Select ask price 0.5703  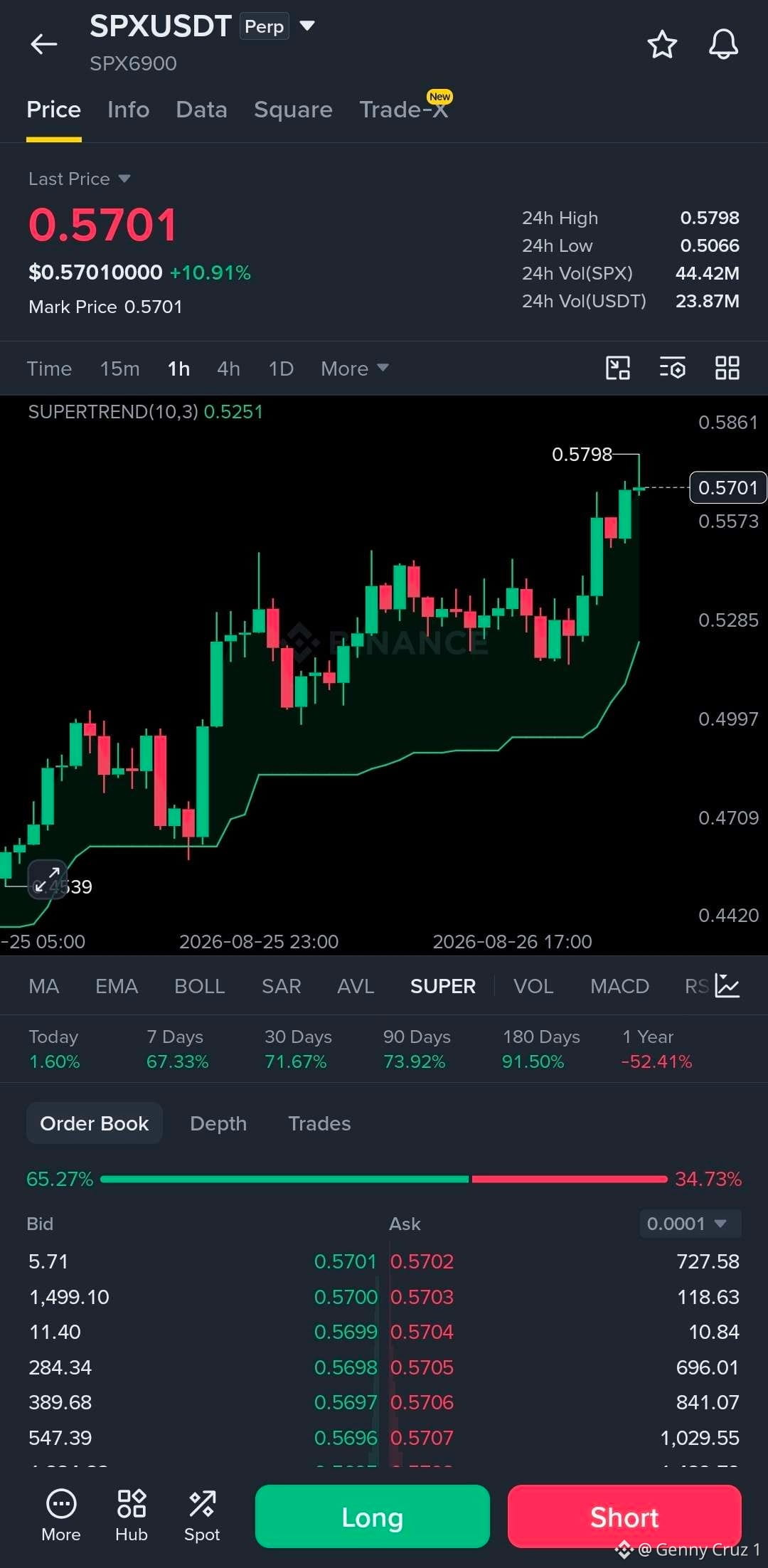(x=422, y=1297)
